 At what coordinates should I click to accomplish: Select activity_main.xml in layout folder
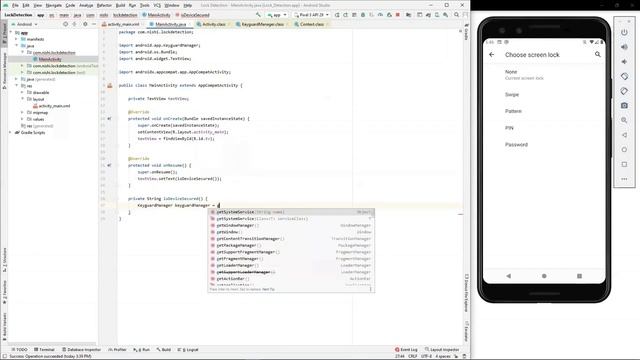click(54, 106)
